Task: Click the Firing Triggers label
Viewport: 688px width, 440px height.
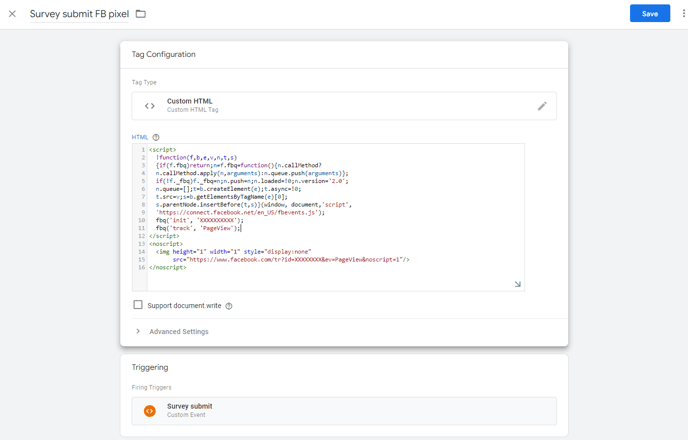Action: click(x=151, y=387)
